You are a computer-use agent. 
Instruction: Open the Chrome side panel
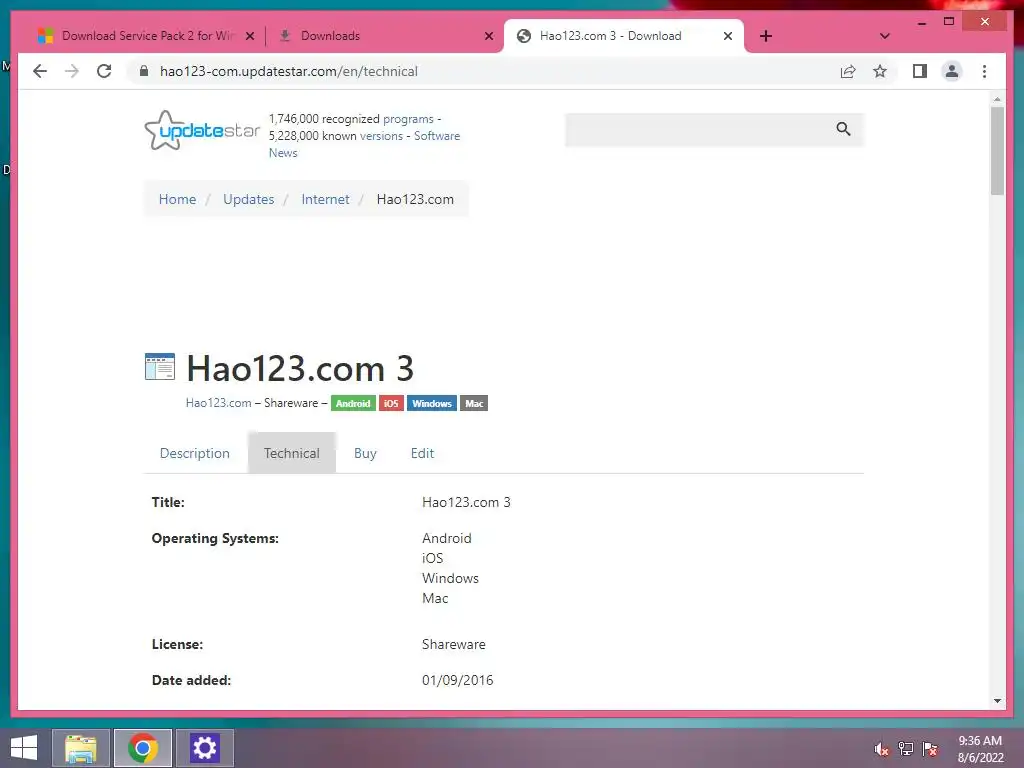(x=920, y=71)
